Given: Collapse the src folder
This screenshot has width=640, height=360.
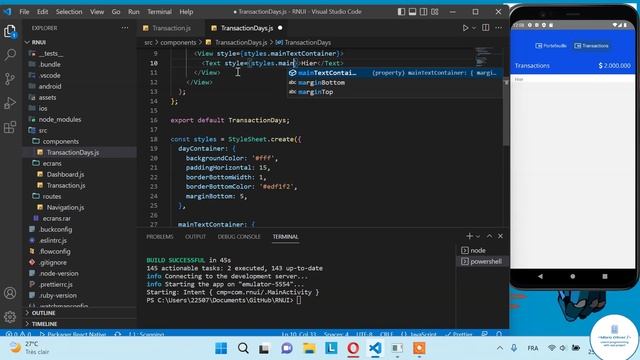Looking at the screenshot, I should (80, 131).
